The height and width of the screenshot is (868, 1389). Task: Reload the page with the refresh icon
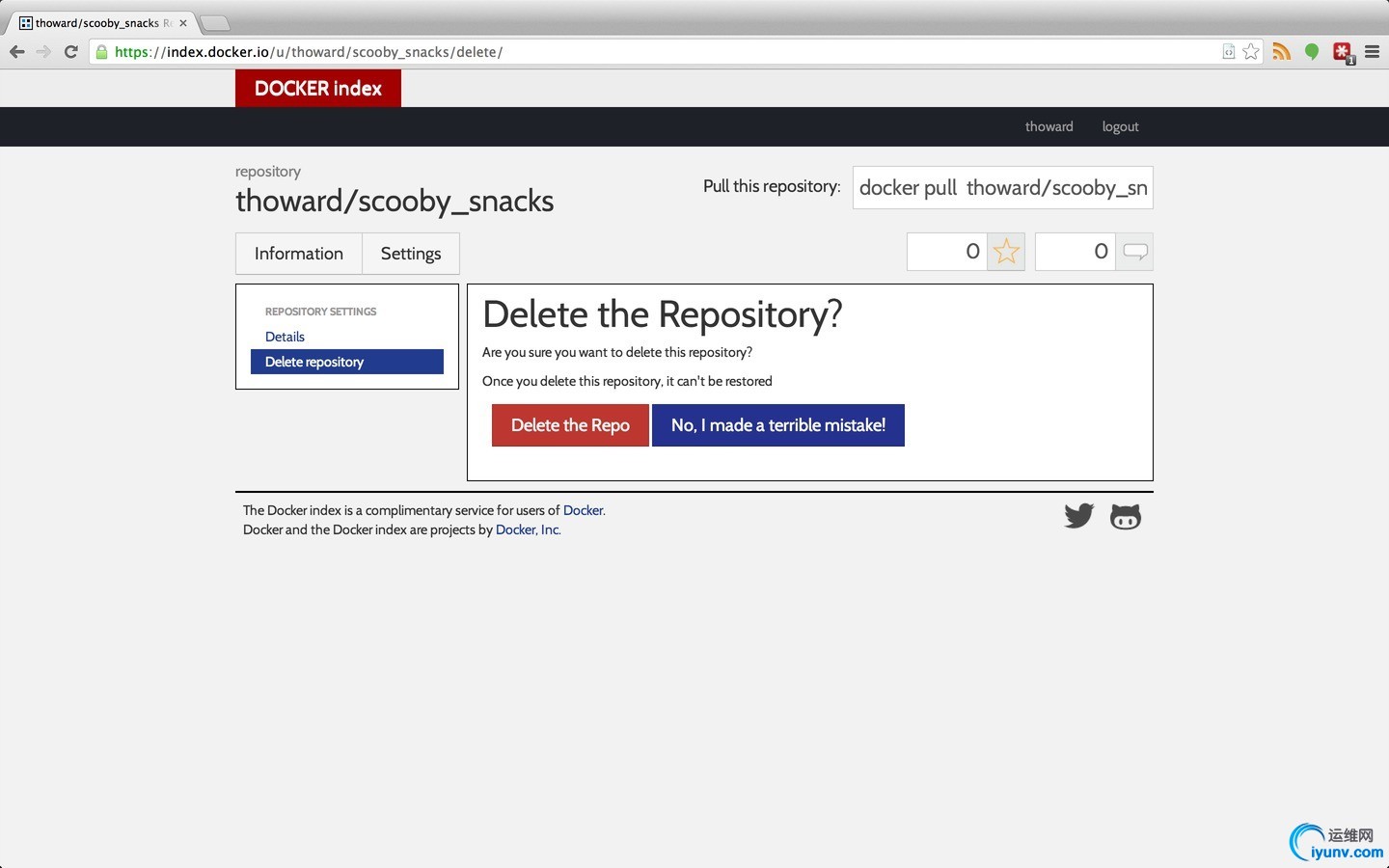70,52
